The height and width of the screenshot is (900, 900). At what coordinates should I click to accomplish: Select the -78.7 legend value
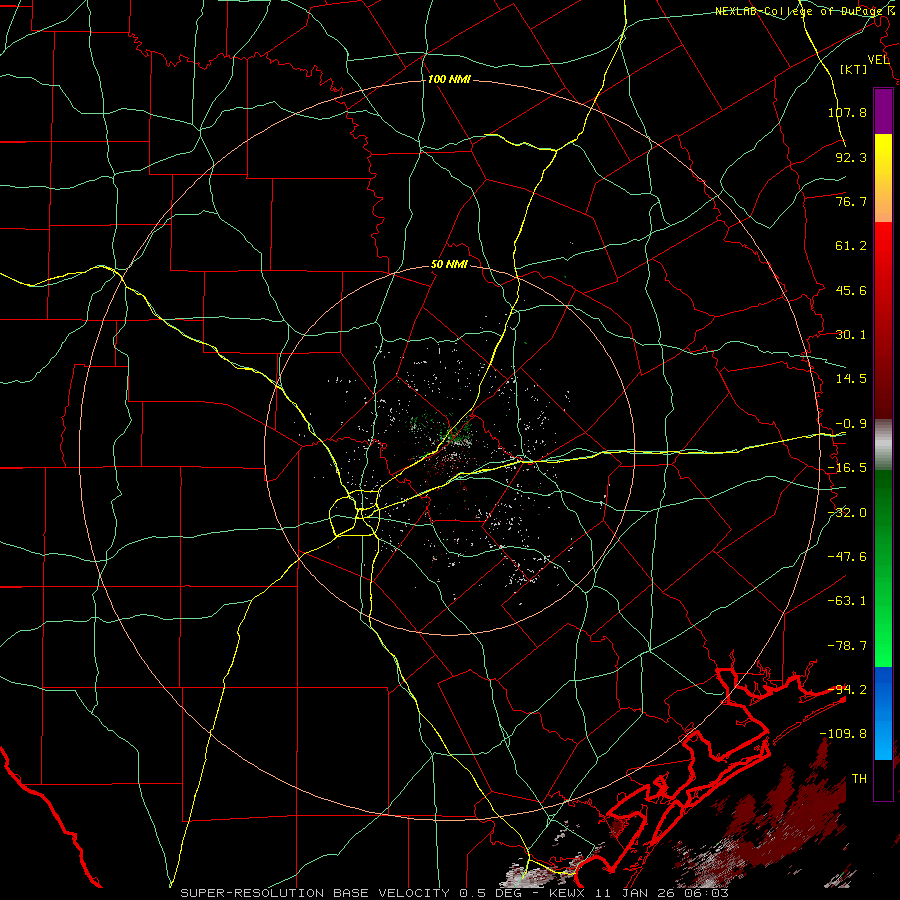(x=847, y=645)
